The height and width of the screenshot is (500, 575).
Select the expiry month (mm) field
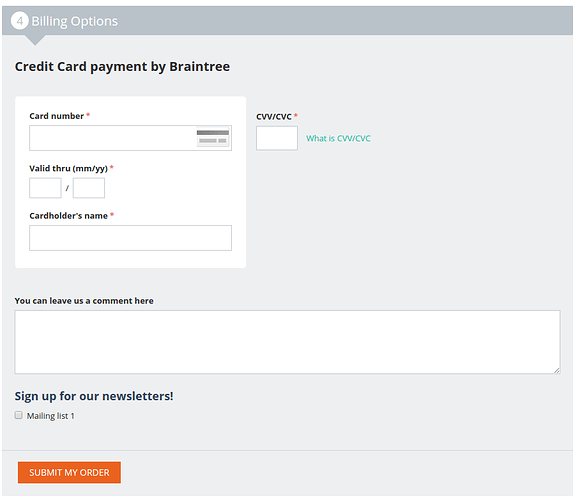pyautogui.click(x=45, y=188)
